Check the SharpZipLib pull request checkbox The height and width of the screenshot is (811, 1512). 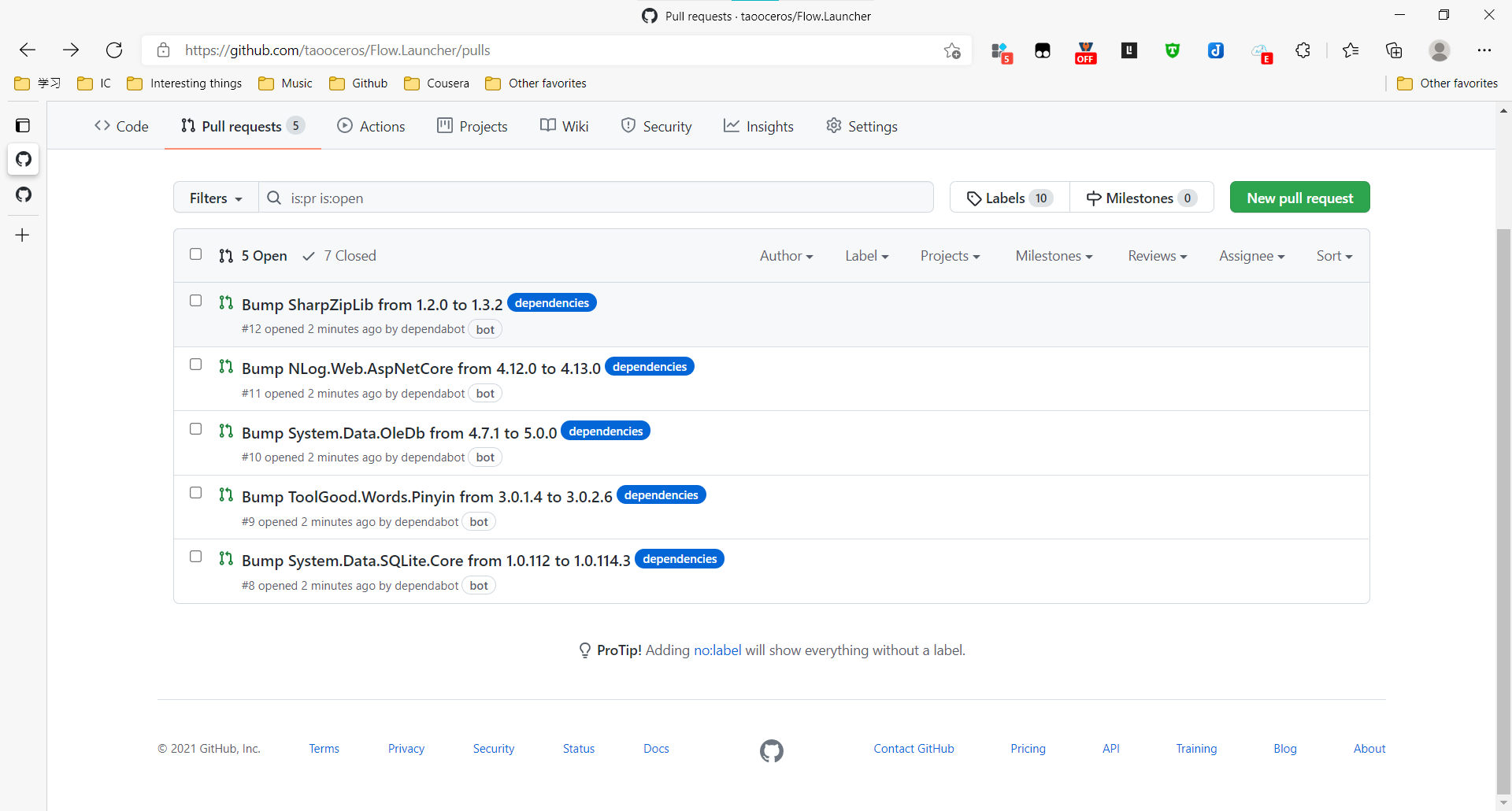coord(196,301)
